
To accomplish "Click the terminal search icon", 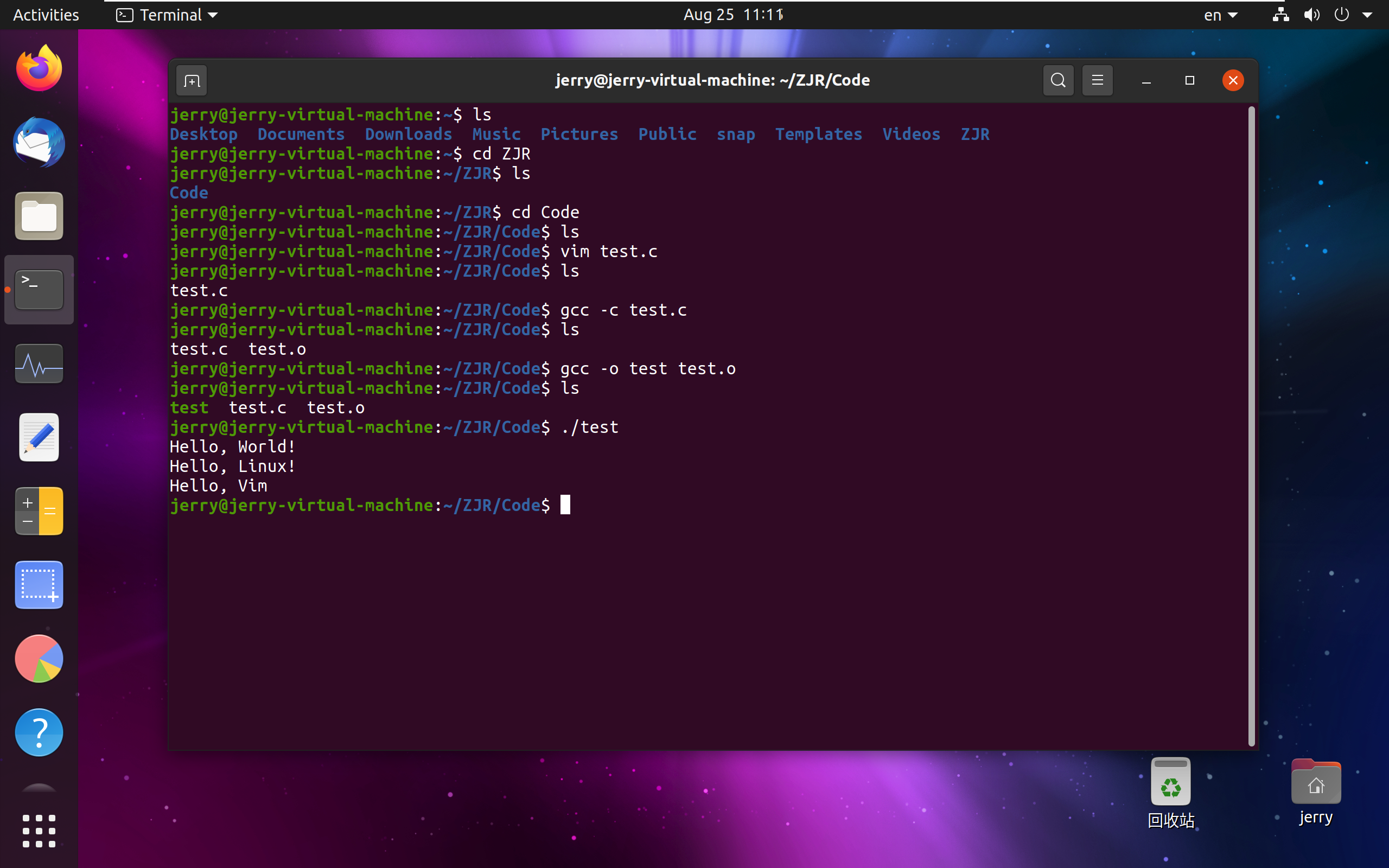I will 1058,80.
